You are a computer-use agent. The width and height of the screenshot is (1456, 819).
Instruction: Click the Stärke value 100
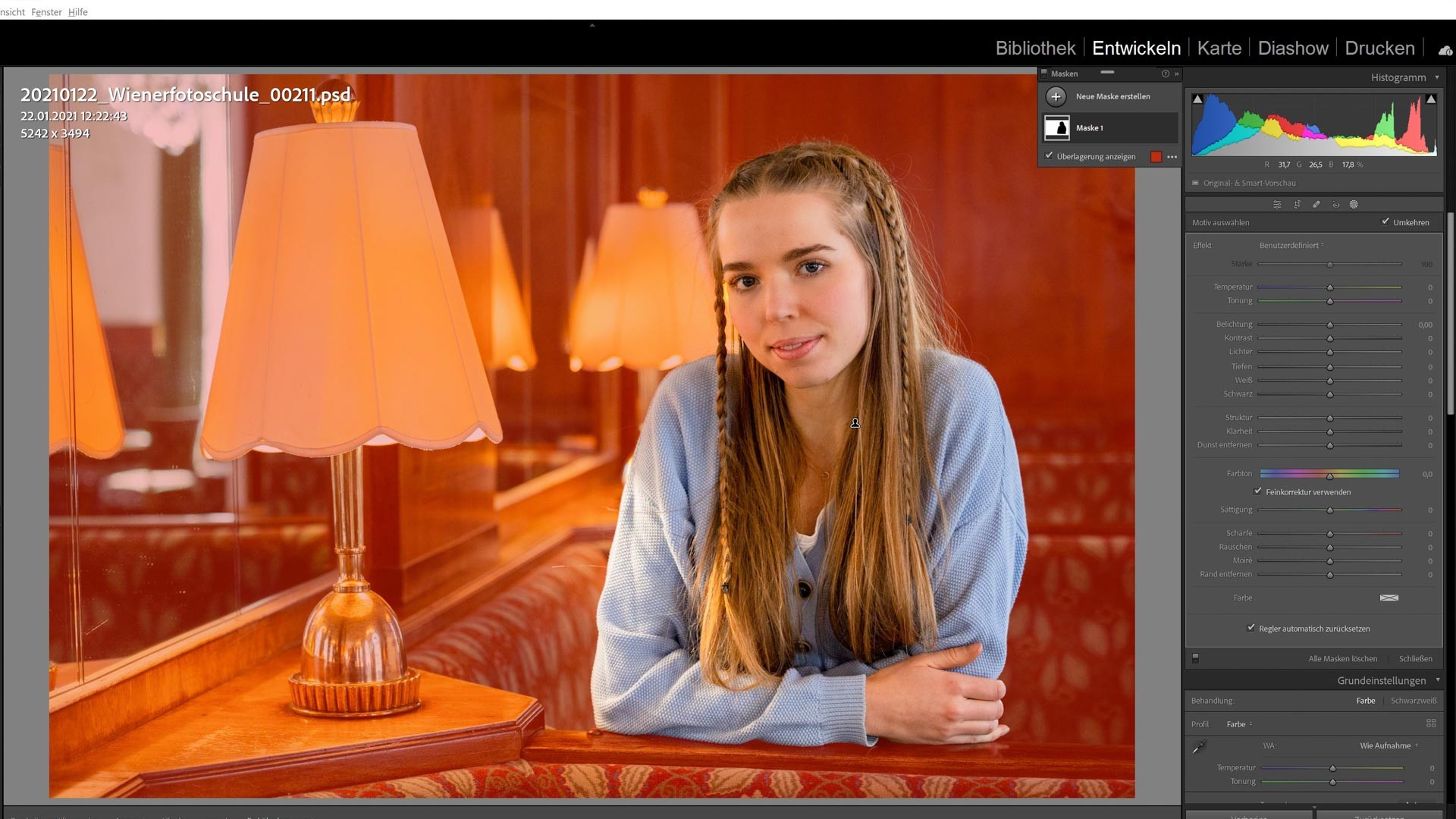coord(1426,264)
